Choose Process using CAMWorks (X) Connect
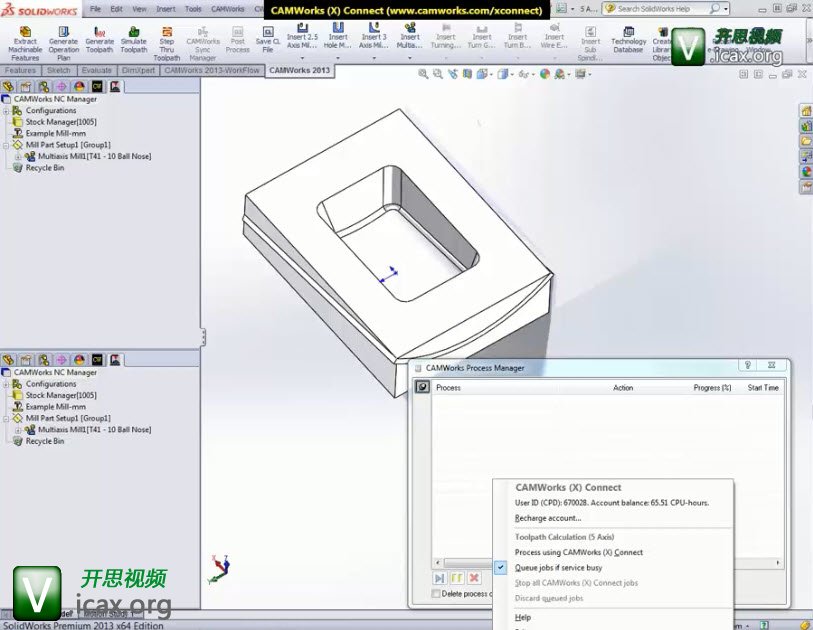Image resolution: width=813 pixels, height=630 pixels. 579,552
